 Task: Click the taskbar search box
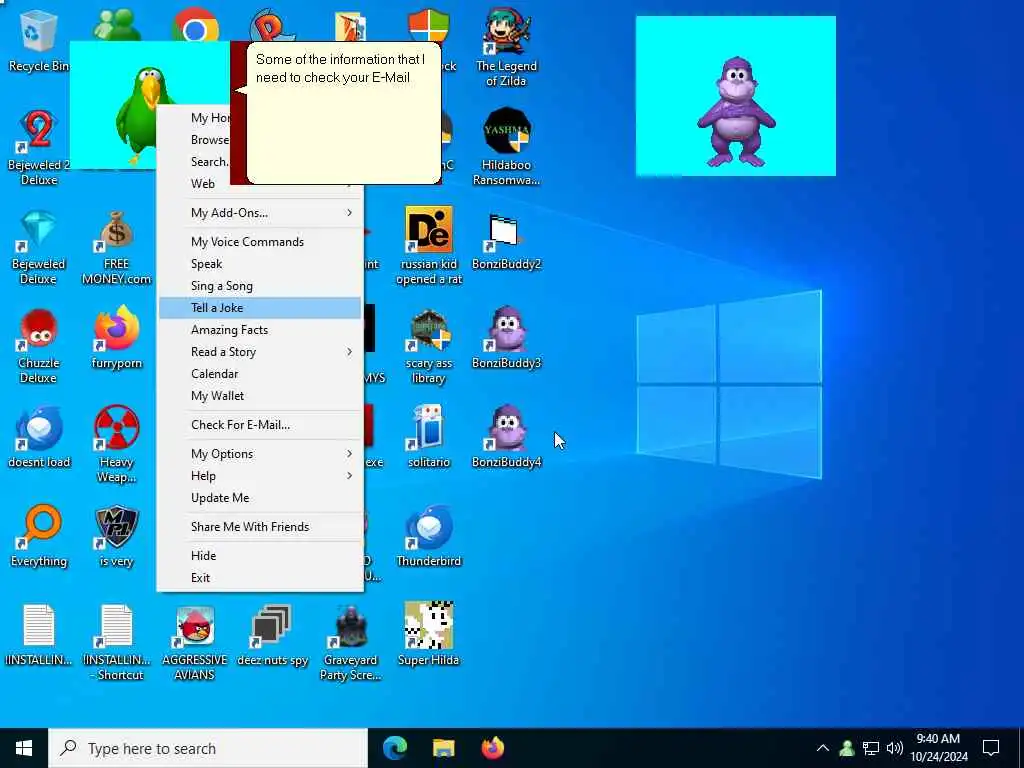click(x=208, y=748)
